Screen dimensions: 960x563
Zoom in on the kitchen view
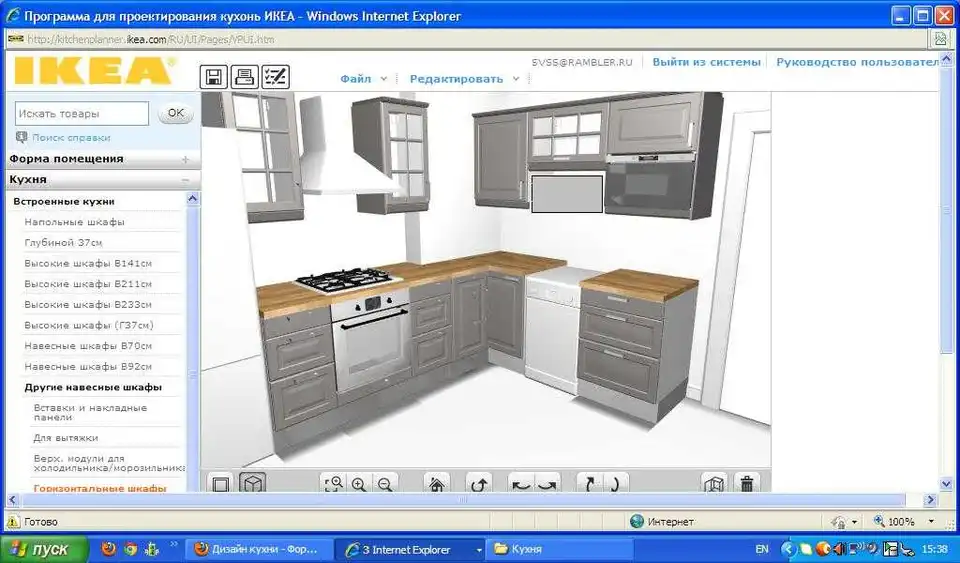[x=359, y=484]
